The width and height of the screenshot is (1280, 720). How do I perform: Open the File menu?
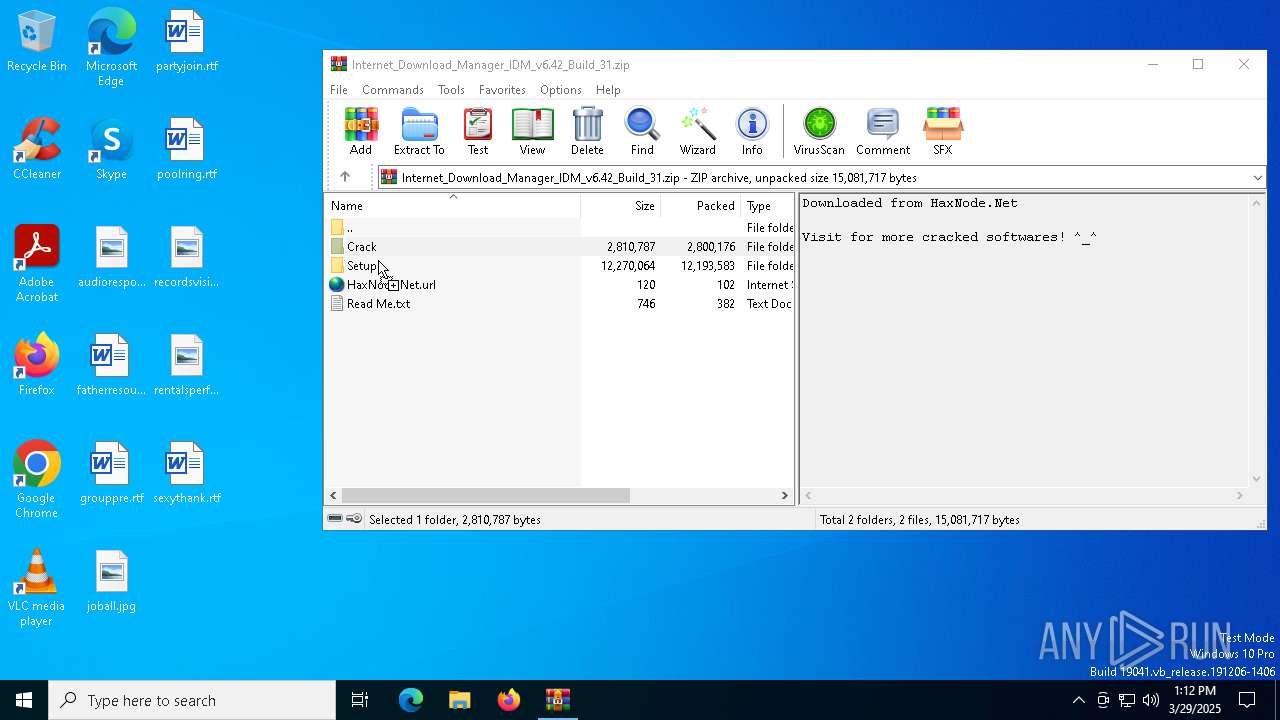[x=339, y=90]
